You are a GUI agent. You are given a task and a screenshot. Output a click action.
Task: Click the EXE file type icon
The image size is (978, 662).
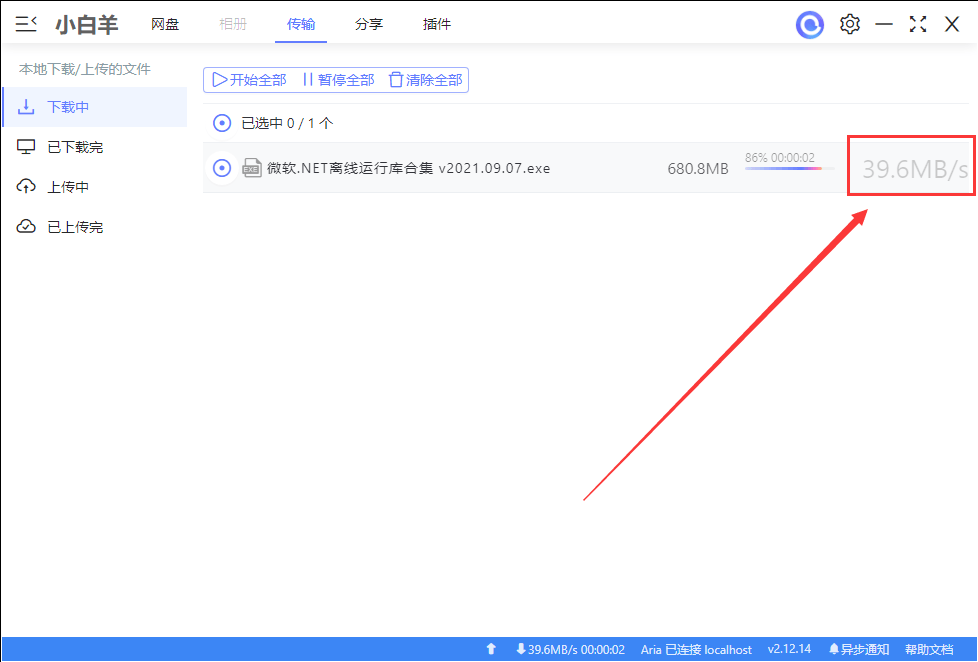(251, 168)
